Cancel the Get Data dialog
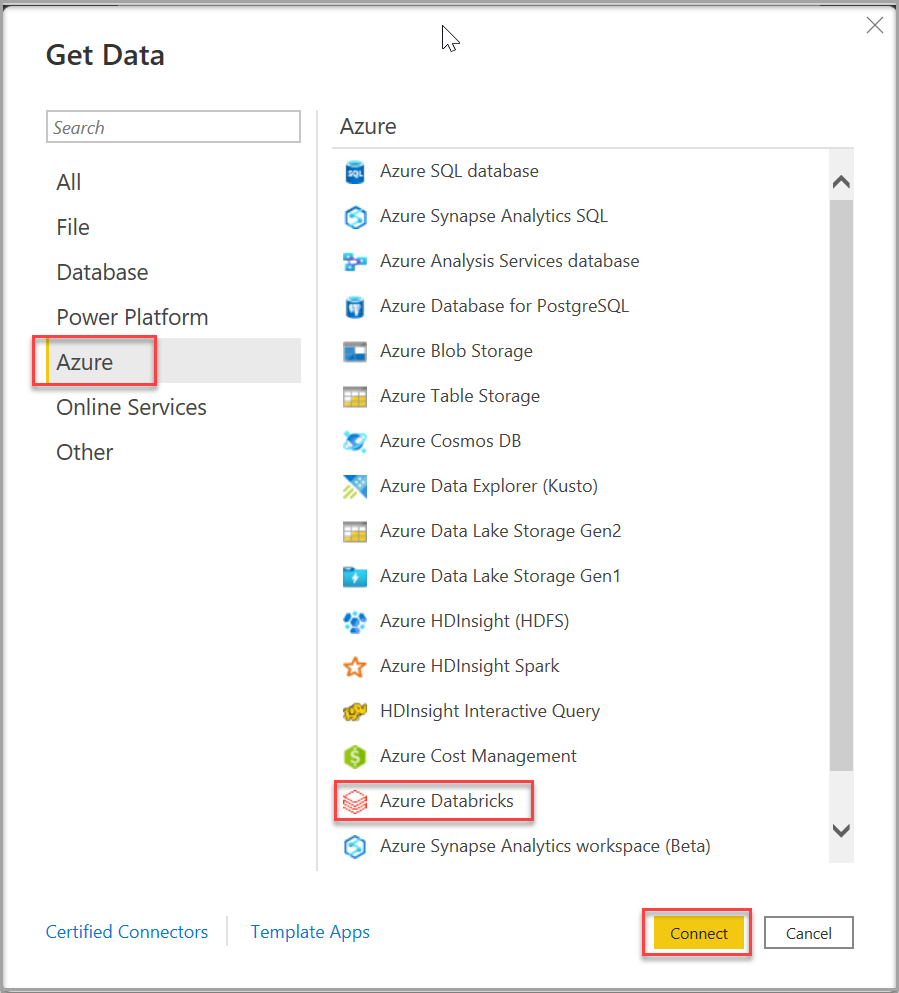The height and width of the screenshot is (993, 899). 808,933
